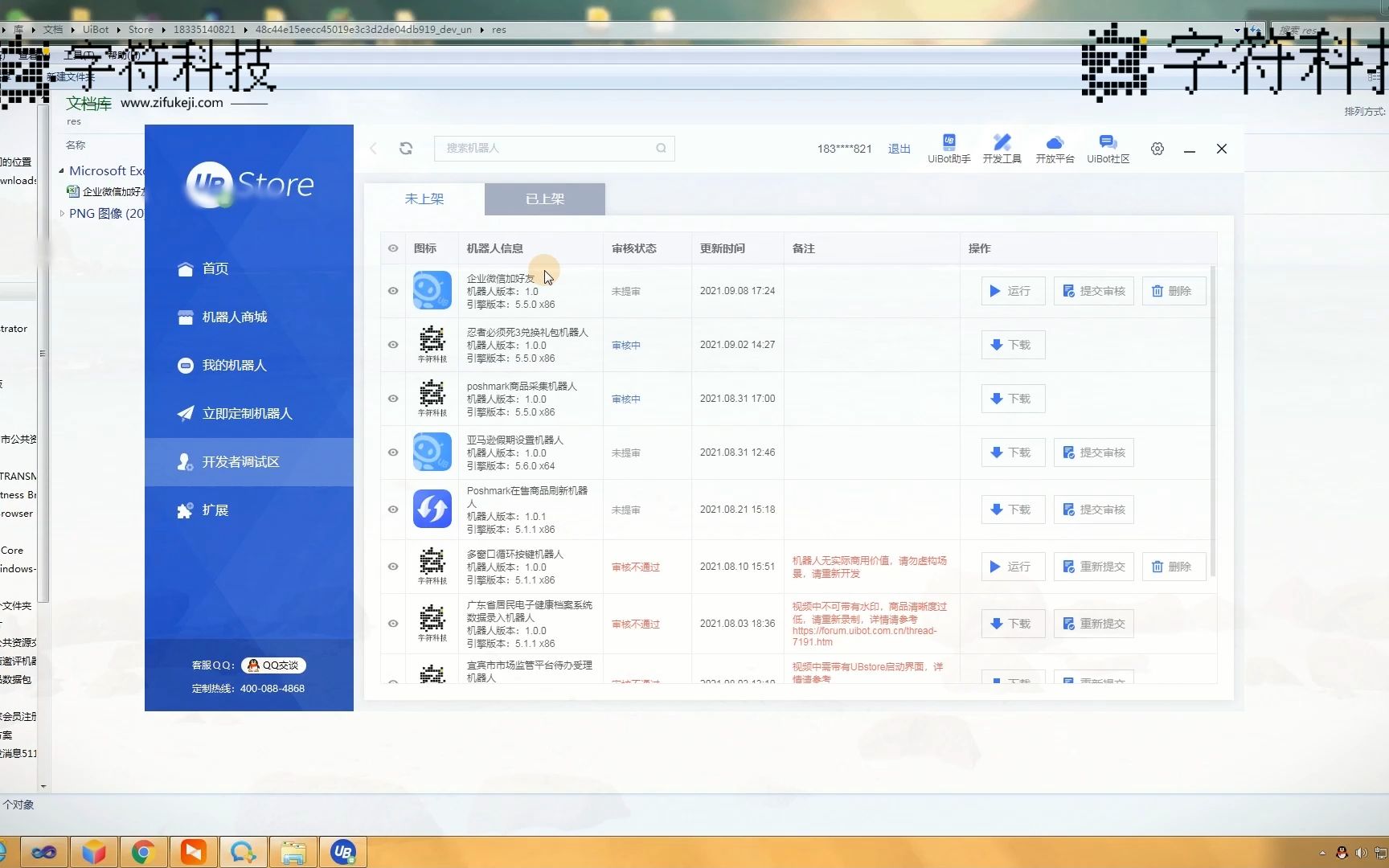The width and height of the screenshot is (1389, 868).
Task: Open the UiBot社区 community icon
Action: 1108,149
